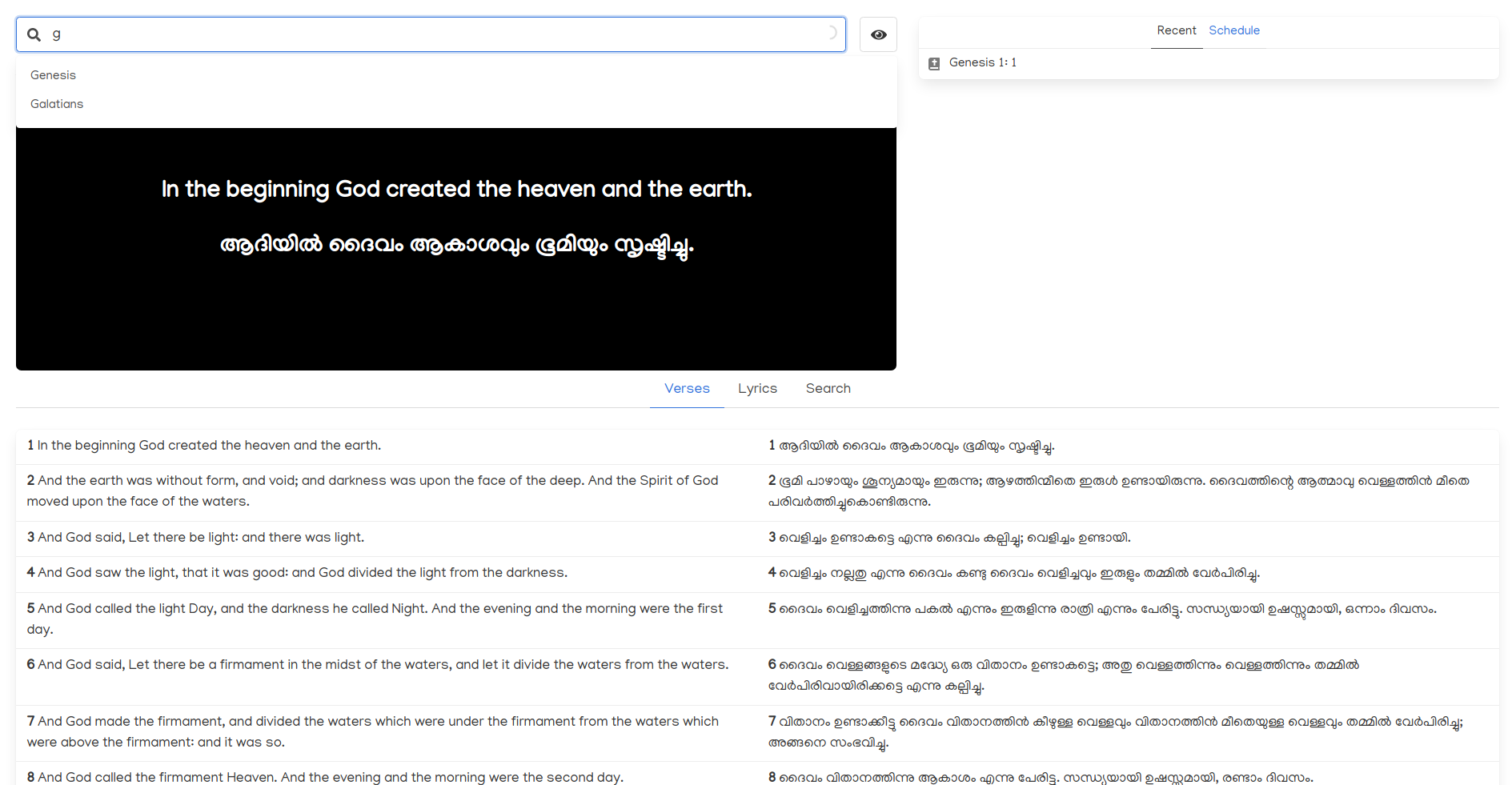The height and width of the screenshot is (785, 1512).
Task: Select Malayalam verse 7 in the right column
Action: coord(1128,732)
